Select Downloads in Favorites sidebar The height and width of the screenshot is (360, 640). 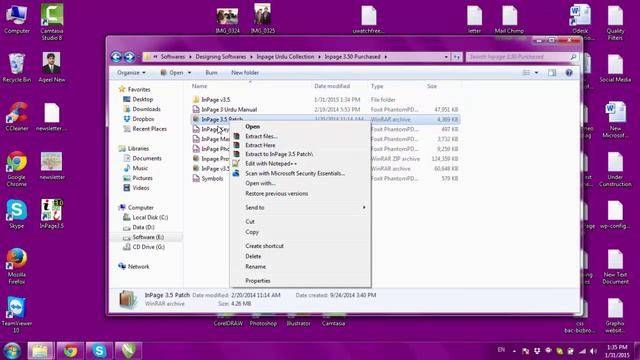click(x=142, y=109)
